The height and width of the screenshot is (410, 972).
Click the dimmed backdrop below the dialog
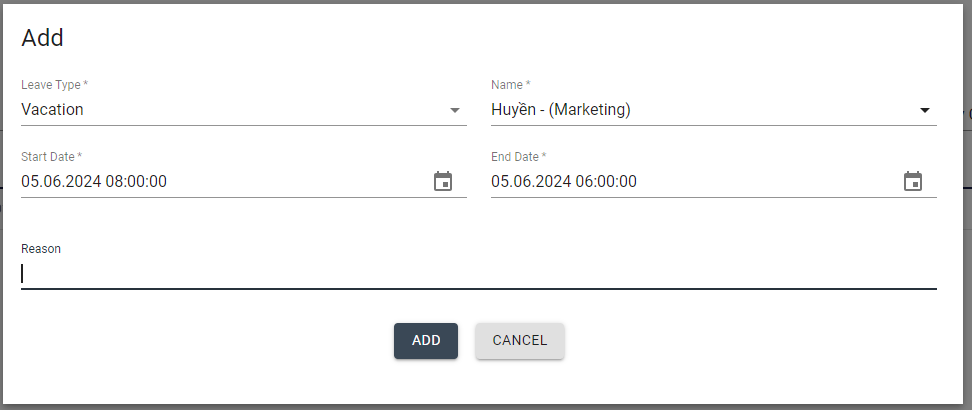pos(486,407)
